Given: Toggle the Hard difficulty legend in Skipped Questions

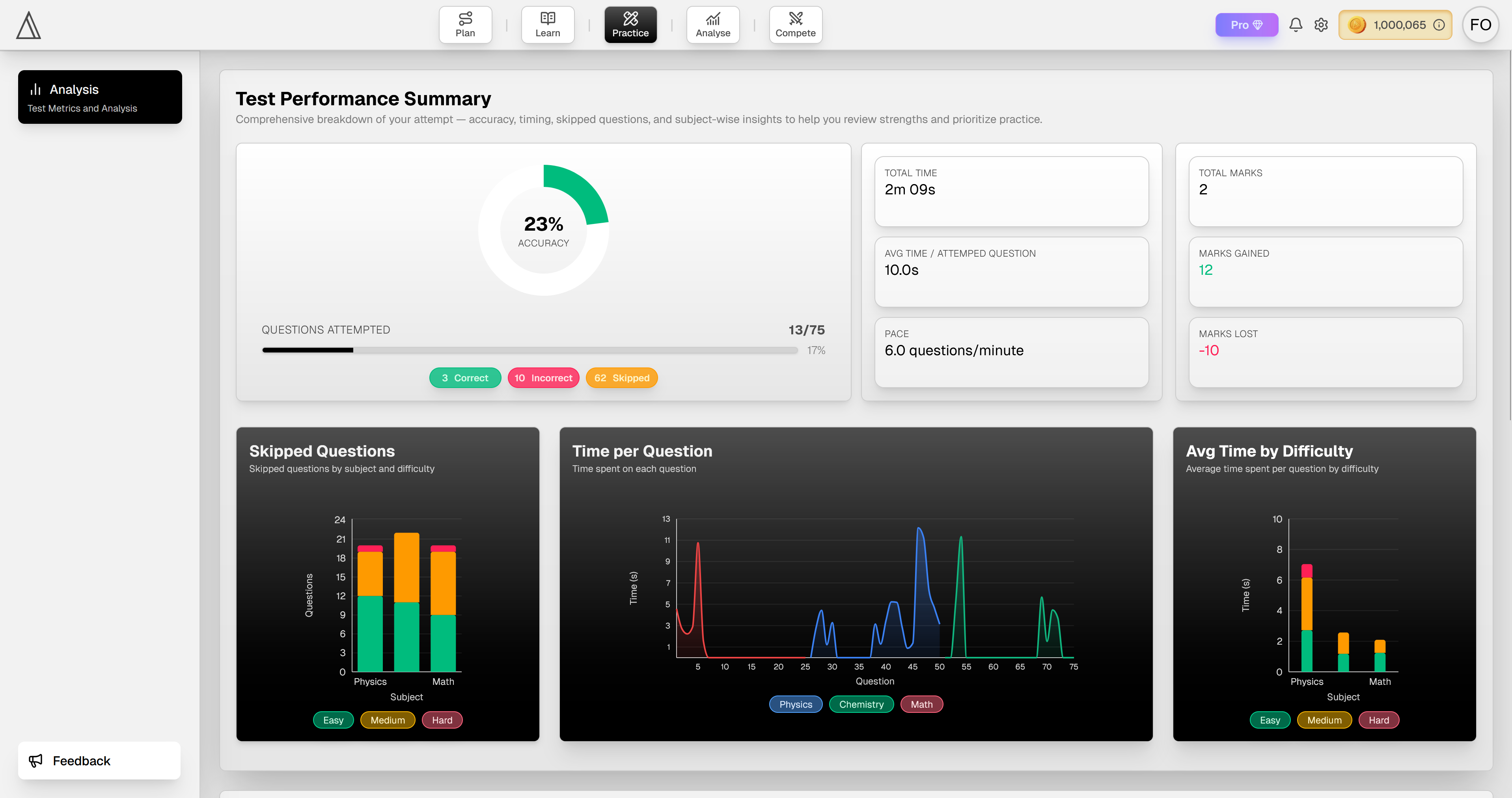Looking at the screenshot, I should pyautogui.click(x=442, y=720).
